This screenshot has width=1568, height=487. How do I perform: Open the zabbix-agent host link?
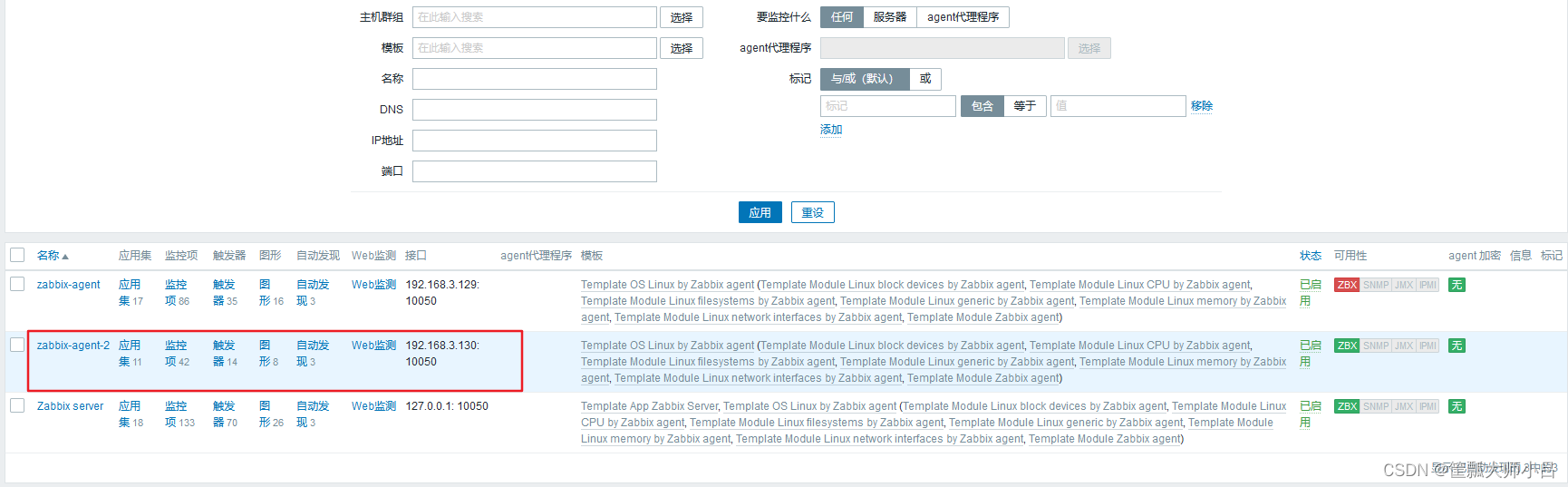[69, 285]
